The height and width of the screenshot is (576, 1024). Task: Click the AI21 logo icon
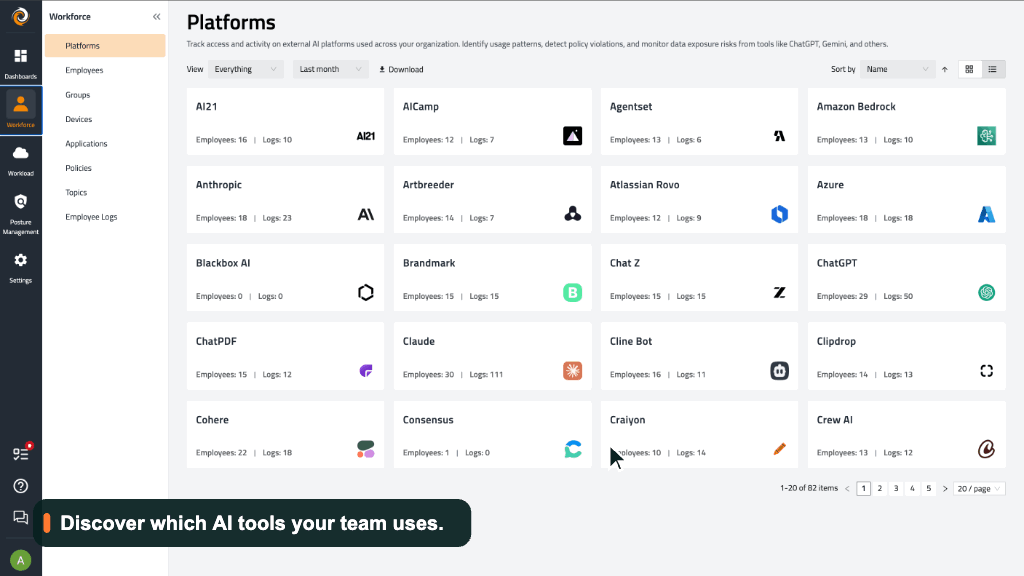[366, 136]
